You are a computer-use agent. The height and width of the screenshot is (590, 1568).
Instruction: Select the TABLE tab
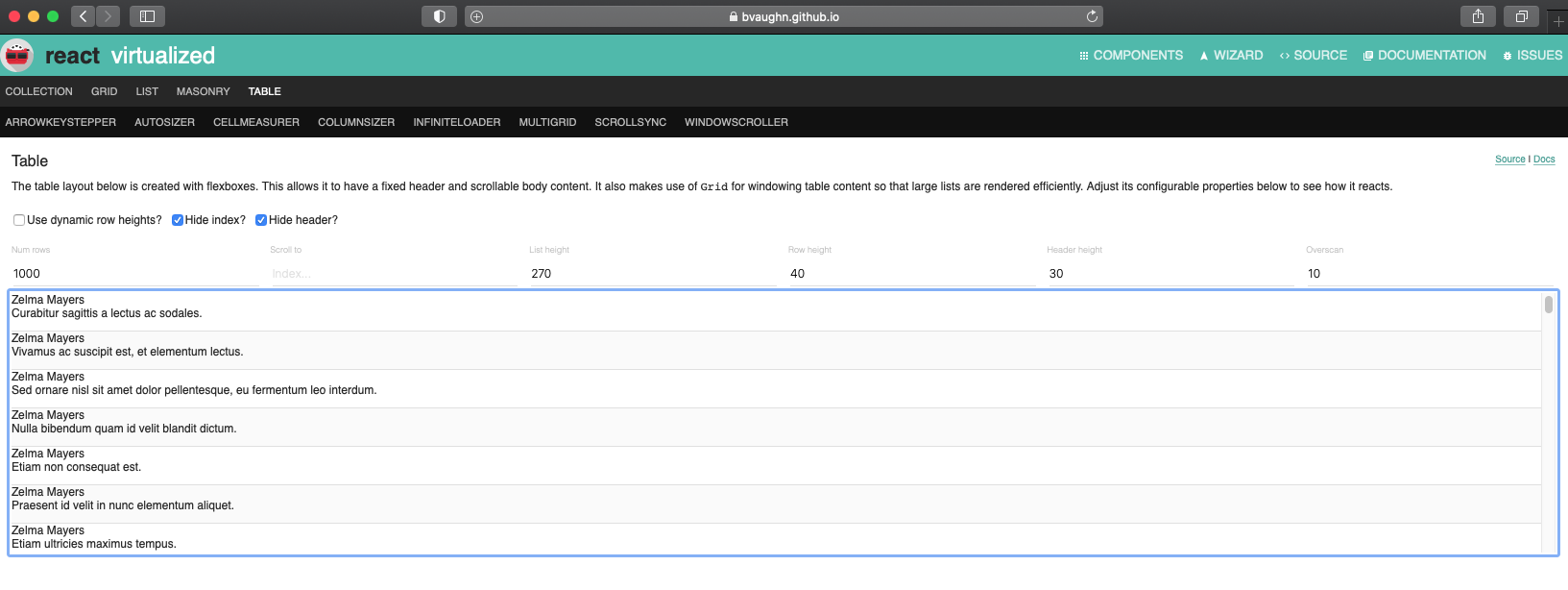pyautogui.click(x=265, y=91)
